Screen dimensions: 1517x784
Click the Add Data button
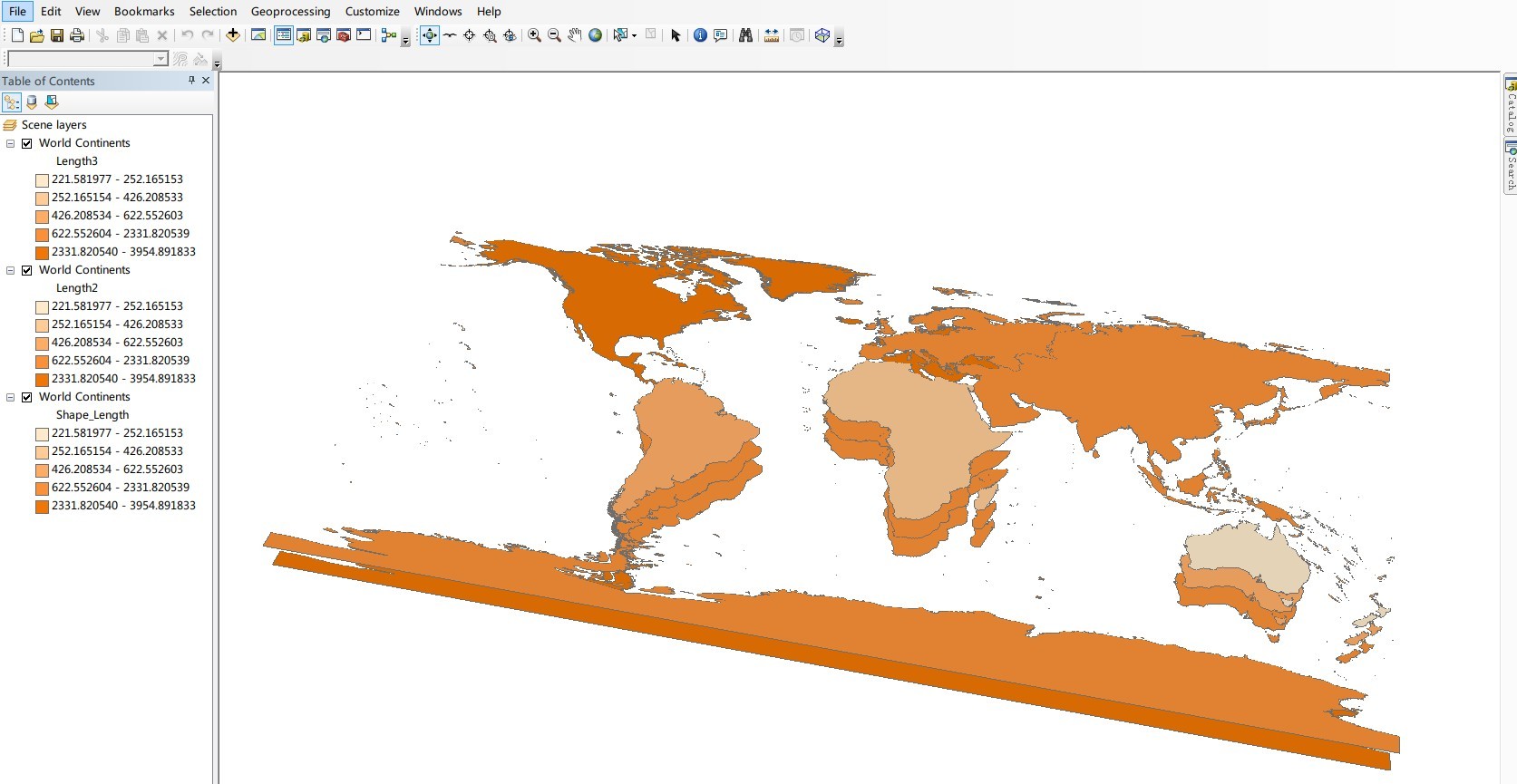pos(233,35)
